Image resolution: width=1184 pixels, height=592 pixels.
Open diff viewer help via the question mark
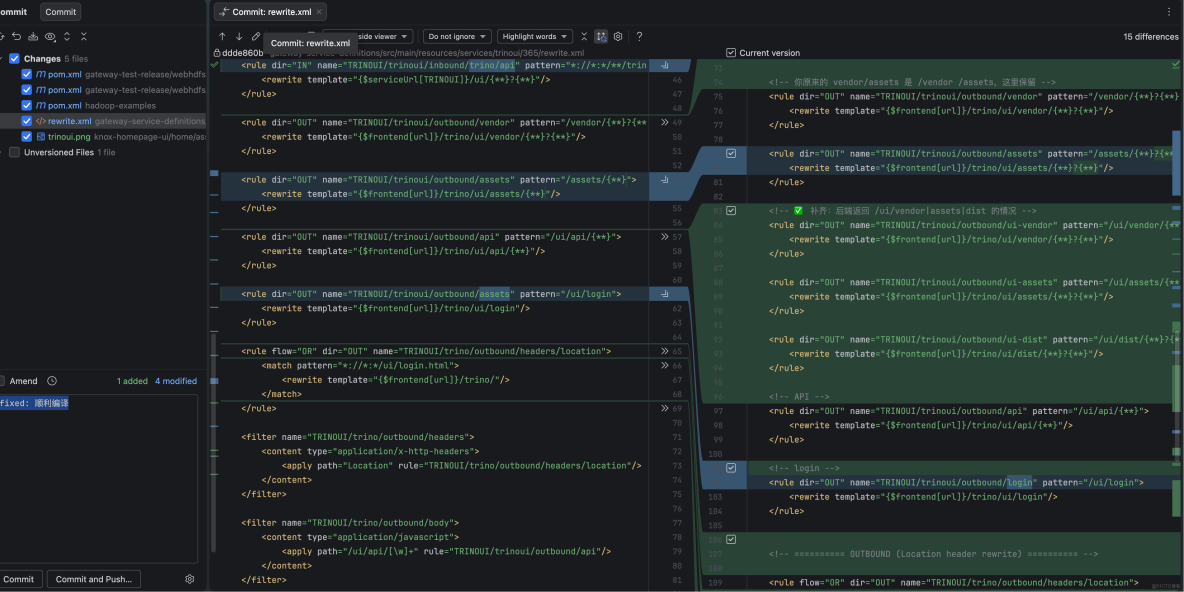click(x=639, y=36)
